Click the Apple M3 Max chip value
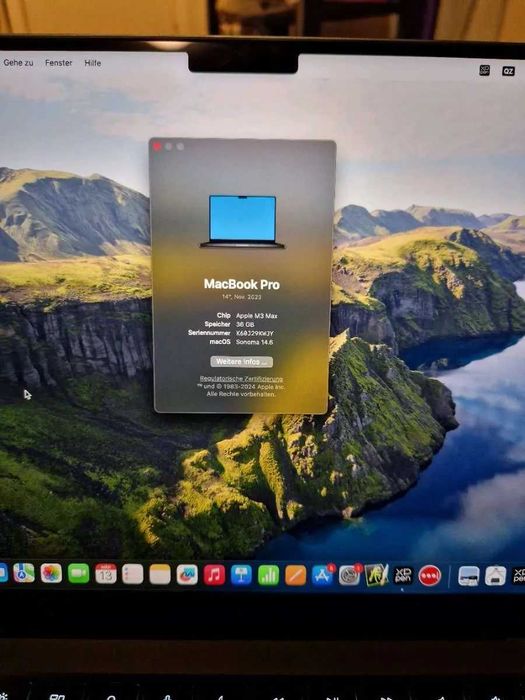Viewport: 525px width, 700px height. 257,316
